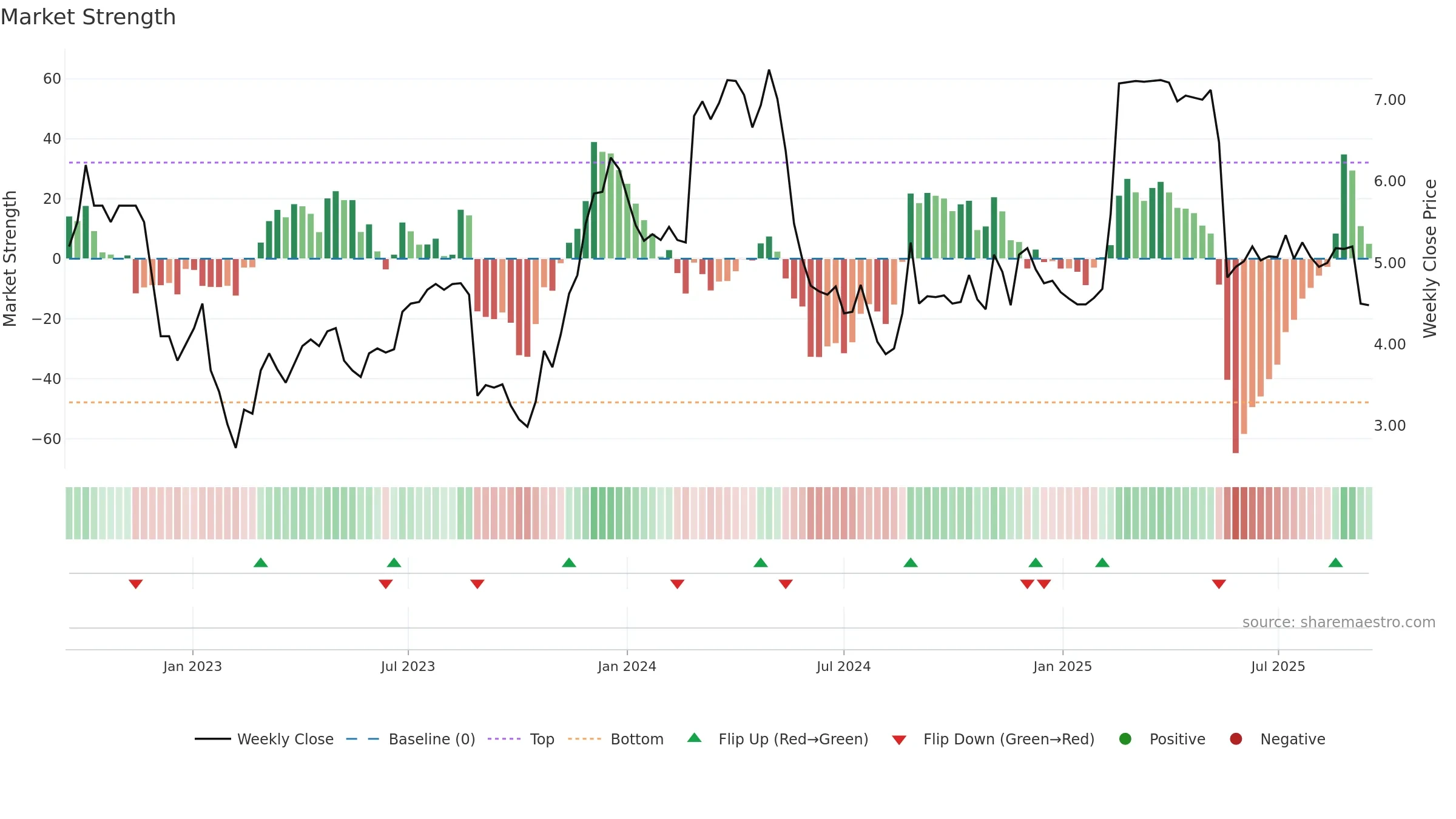Click the Weekly Close legend entry
This screenshot has width=1456, height=819.
click(264, 739)
